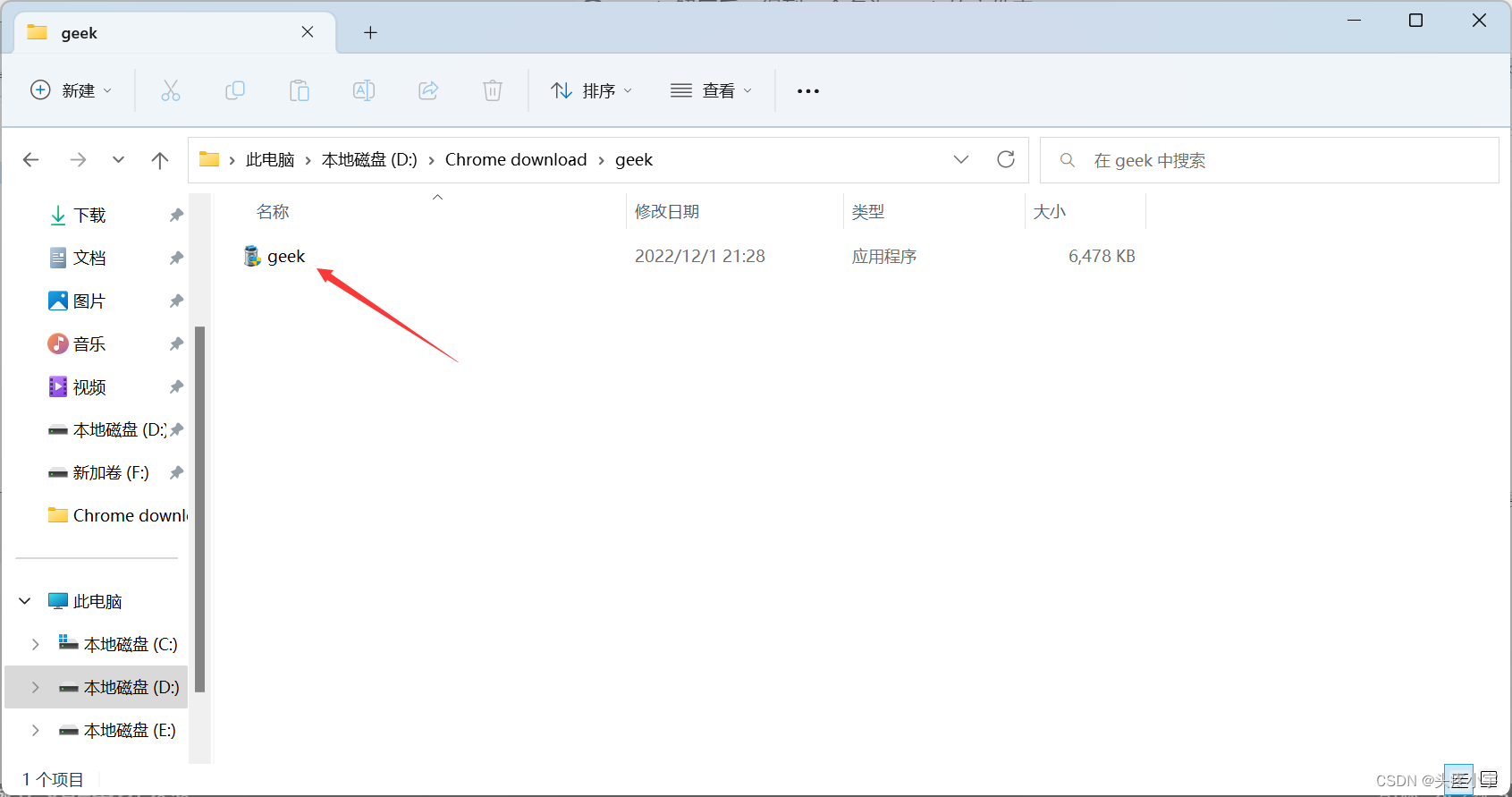
Task: Go back with the left arrow
Action: [31, 160]
